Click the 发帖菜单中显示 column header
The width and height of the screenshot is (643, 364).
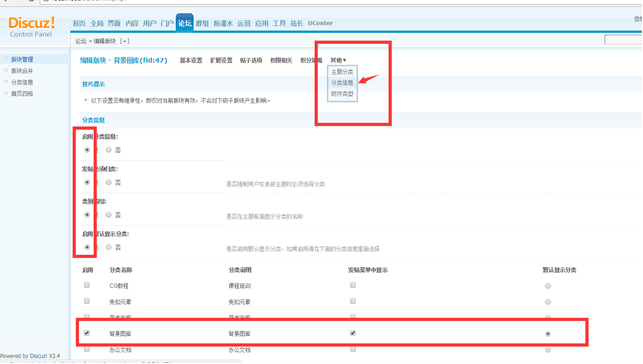click(368, 270)
